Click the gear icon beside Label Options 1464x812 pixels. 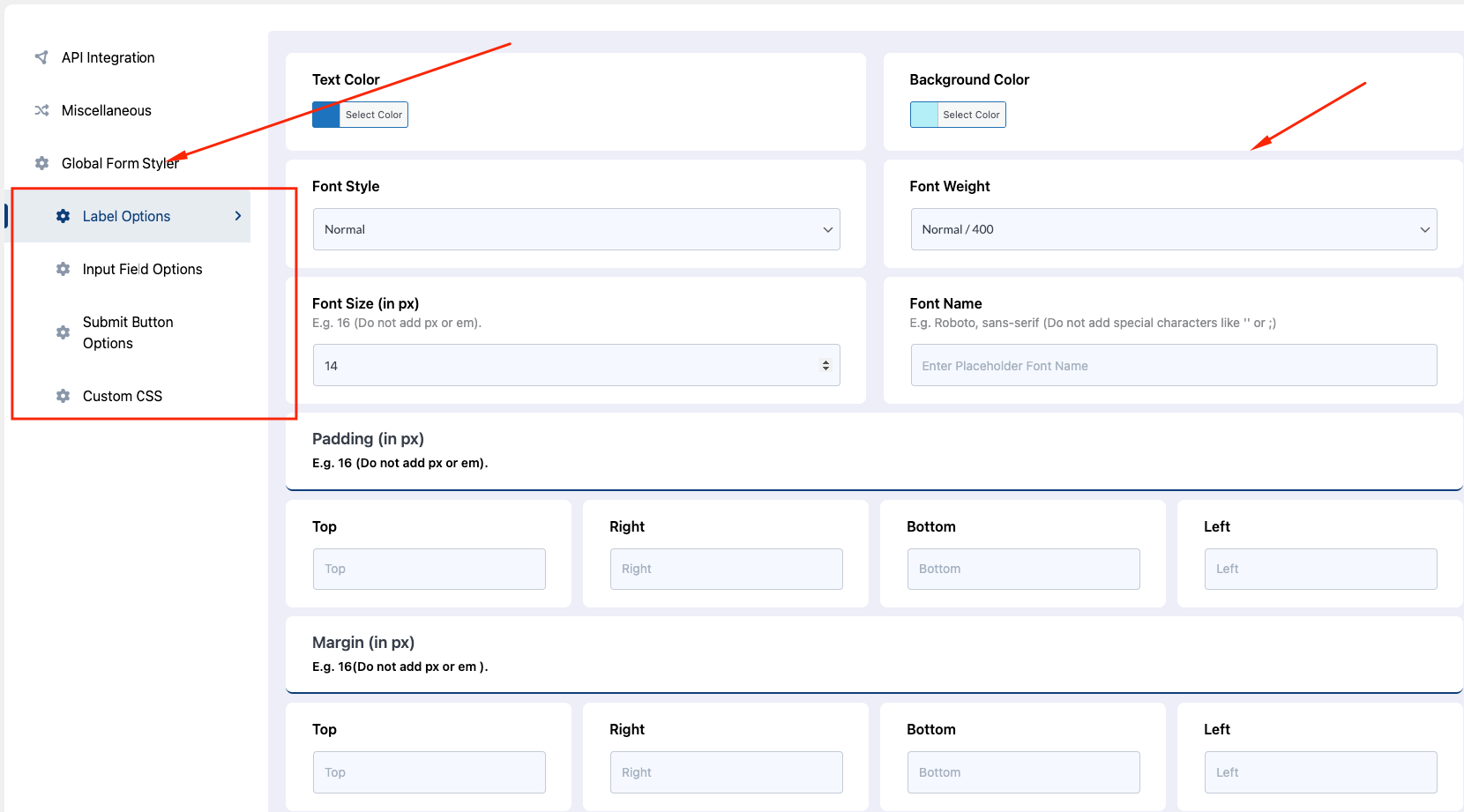click(63, 215)
